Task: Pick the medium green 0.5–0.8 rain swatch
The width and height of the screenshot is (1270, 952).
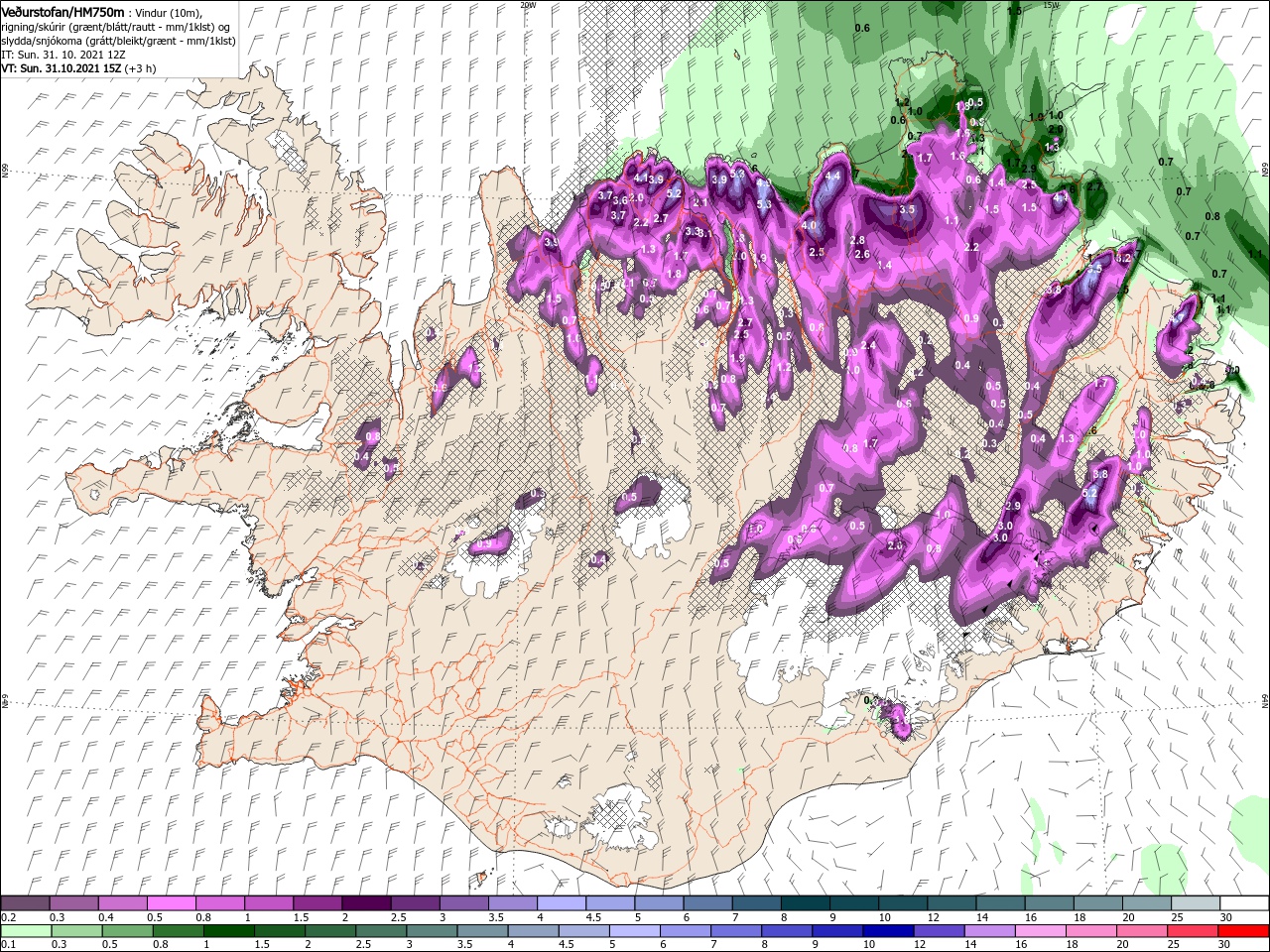Action: click(127, 931)
